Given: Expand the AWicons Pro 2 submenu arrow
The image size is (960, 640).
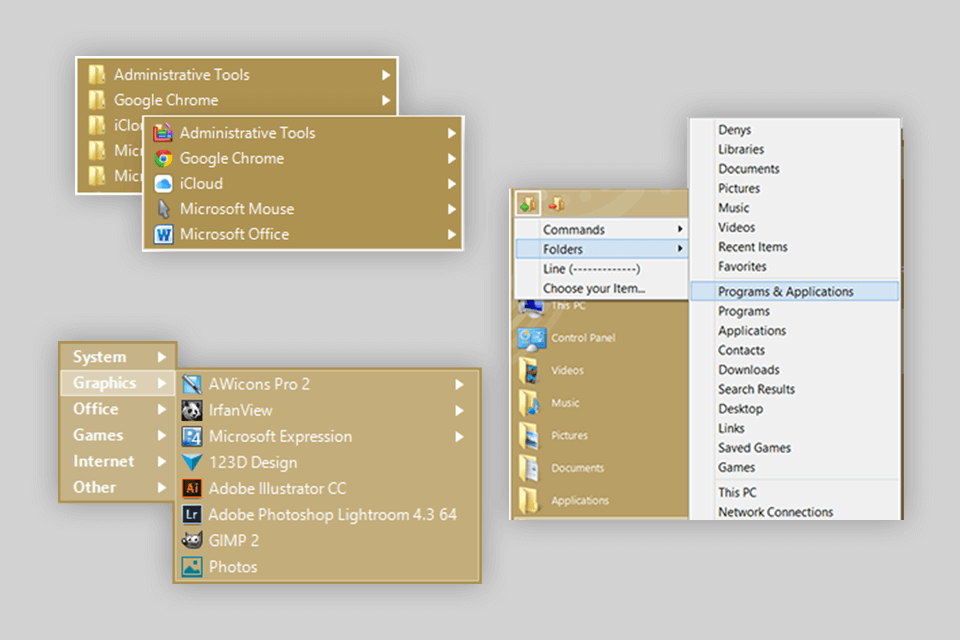Looking at the screenshot, I should pos(459,385).
